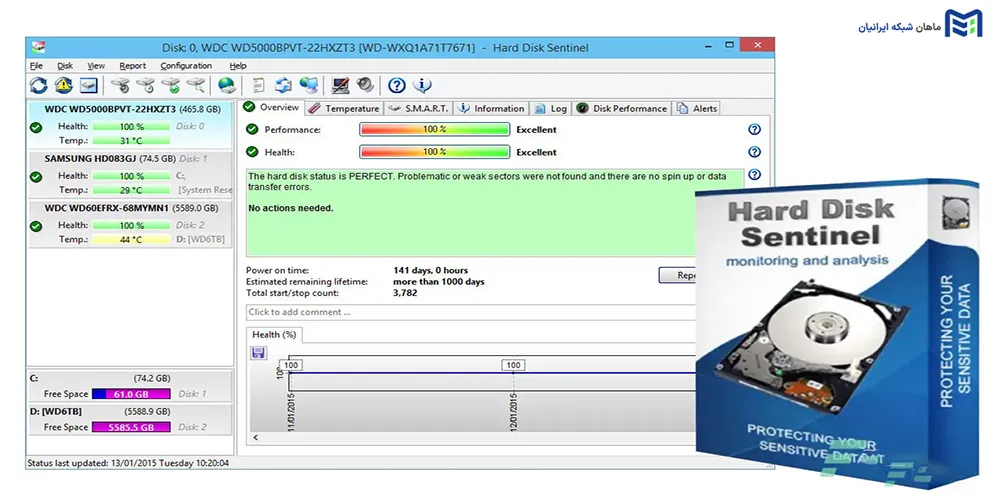Image resolution: width=1000 pixels, height=500 pixels.
Task: Click the Performance 100 % gradient bar
Action: pyautogui.click(x=434, y=129)
